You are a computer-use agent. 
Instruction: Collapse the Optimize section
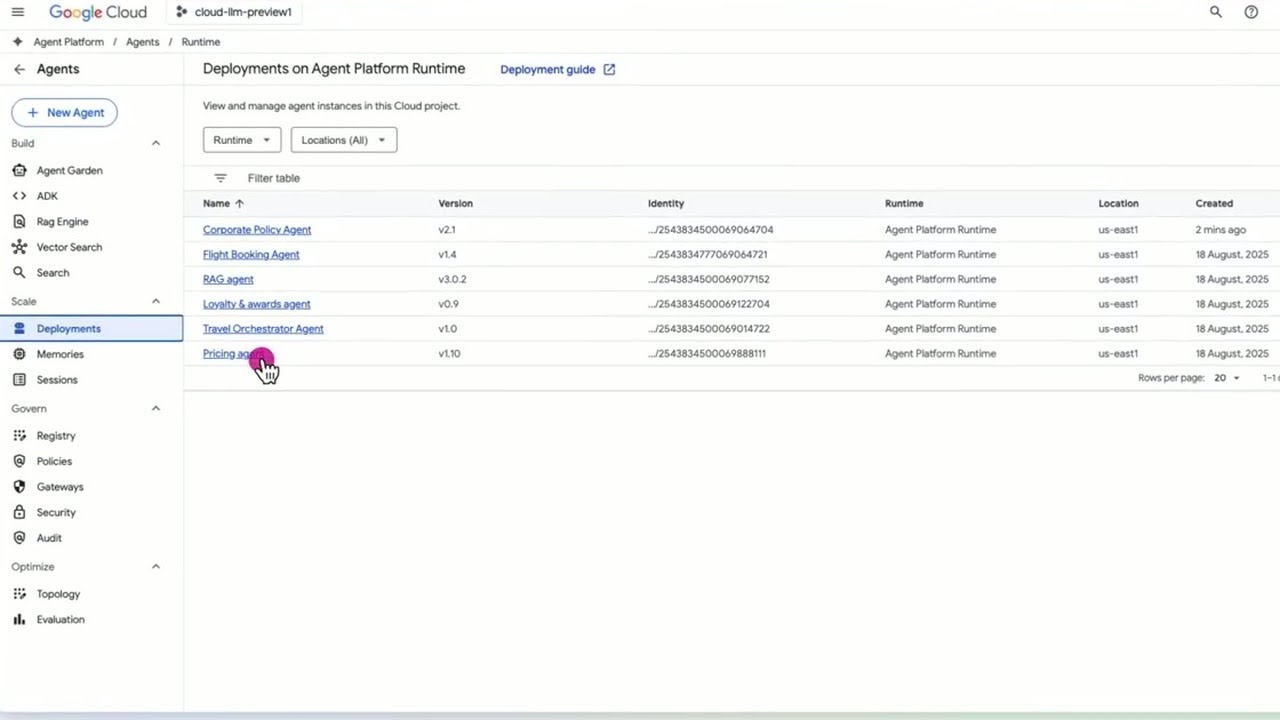click(156, 566)
